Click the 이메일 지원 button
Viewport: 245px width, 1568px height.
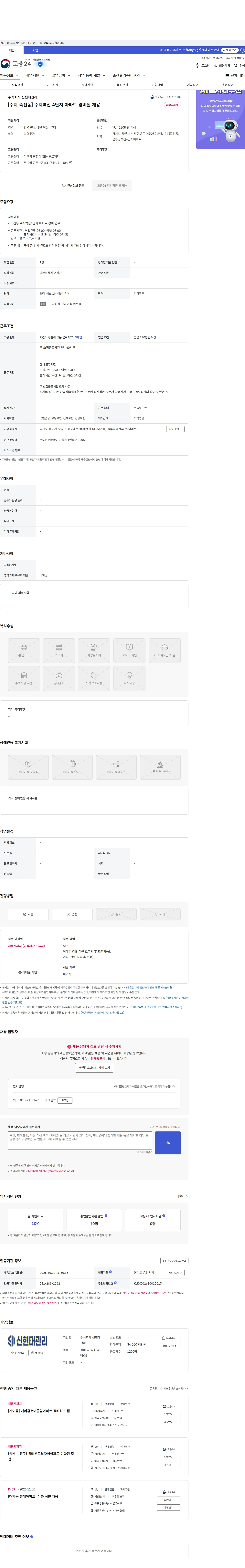click(x=27, y=972)
